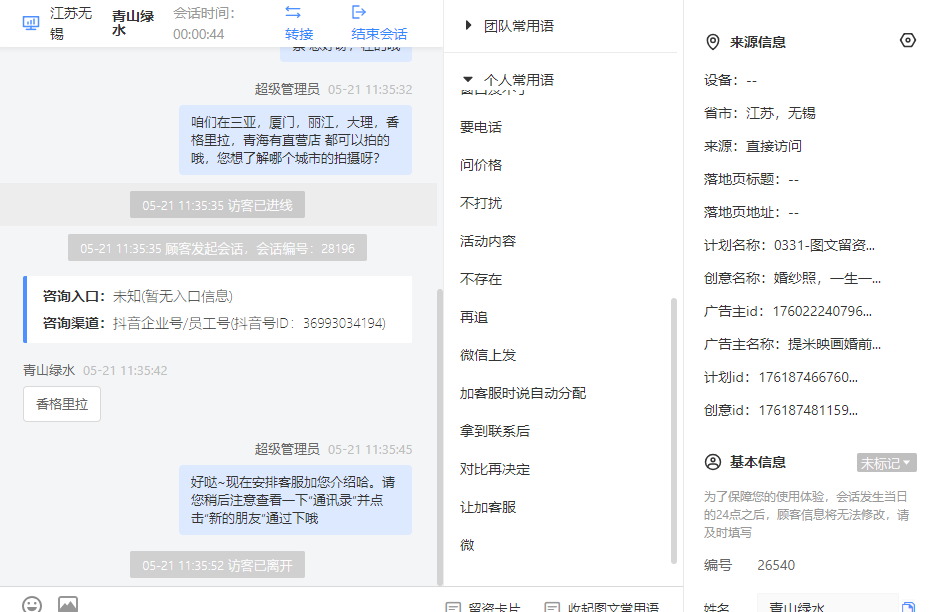
Task: Choose the 对比再决定 quick phrase
Action: pos(495,469)
